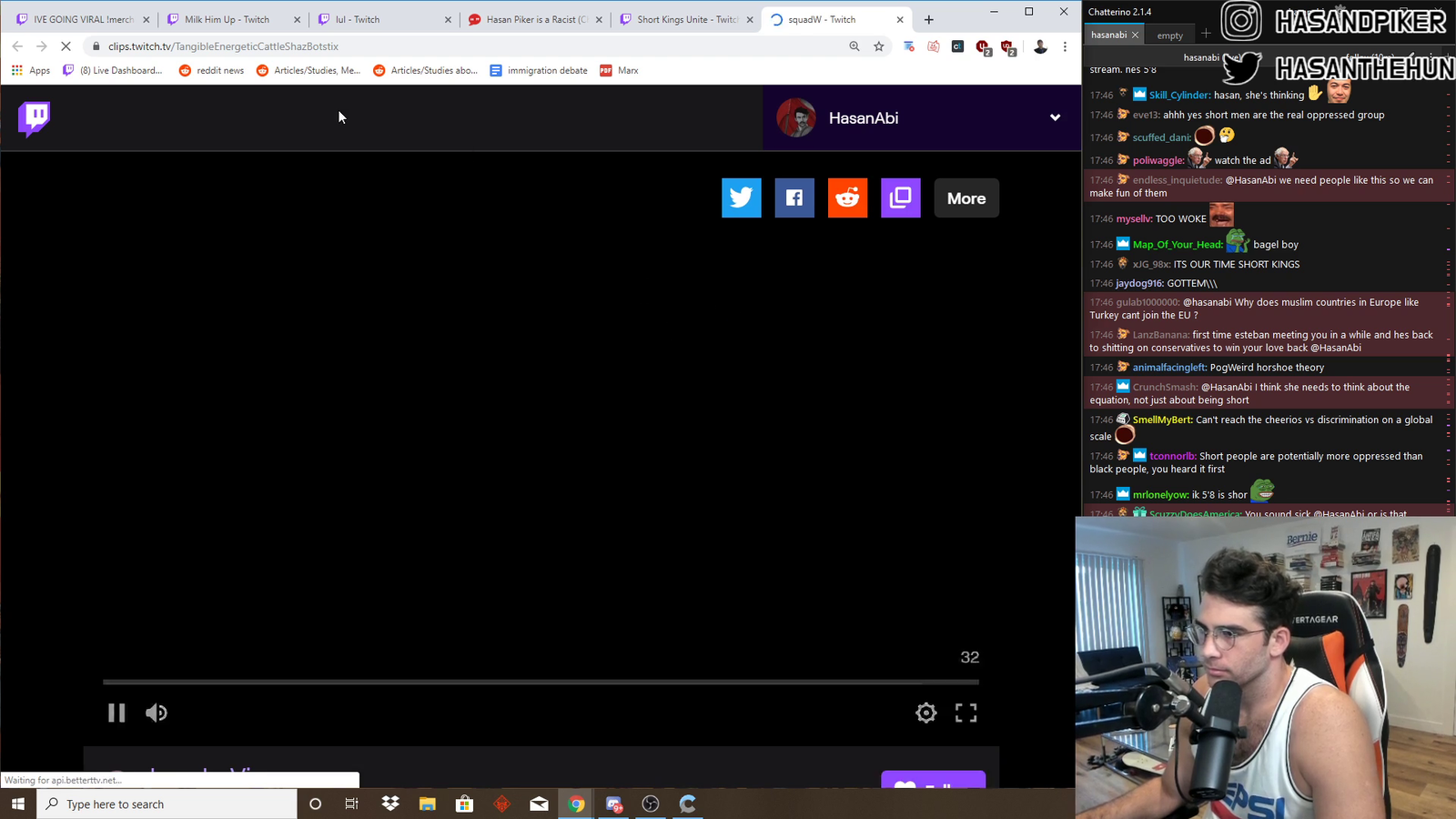Add a new tab in Chatterino
The image size is (1456, 819).
(1206, 35)
